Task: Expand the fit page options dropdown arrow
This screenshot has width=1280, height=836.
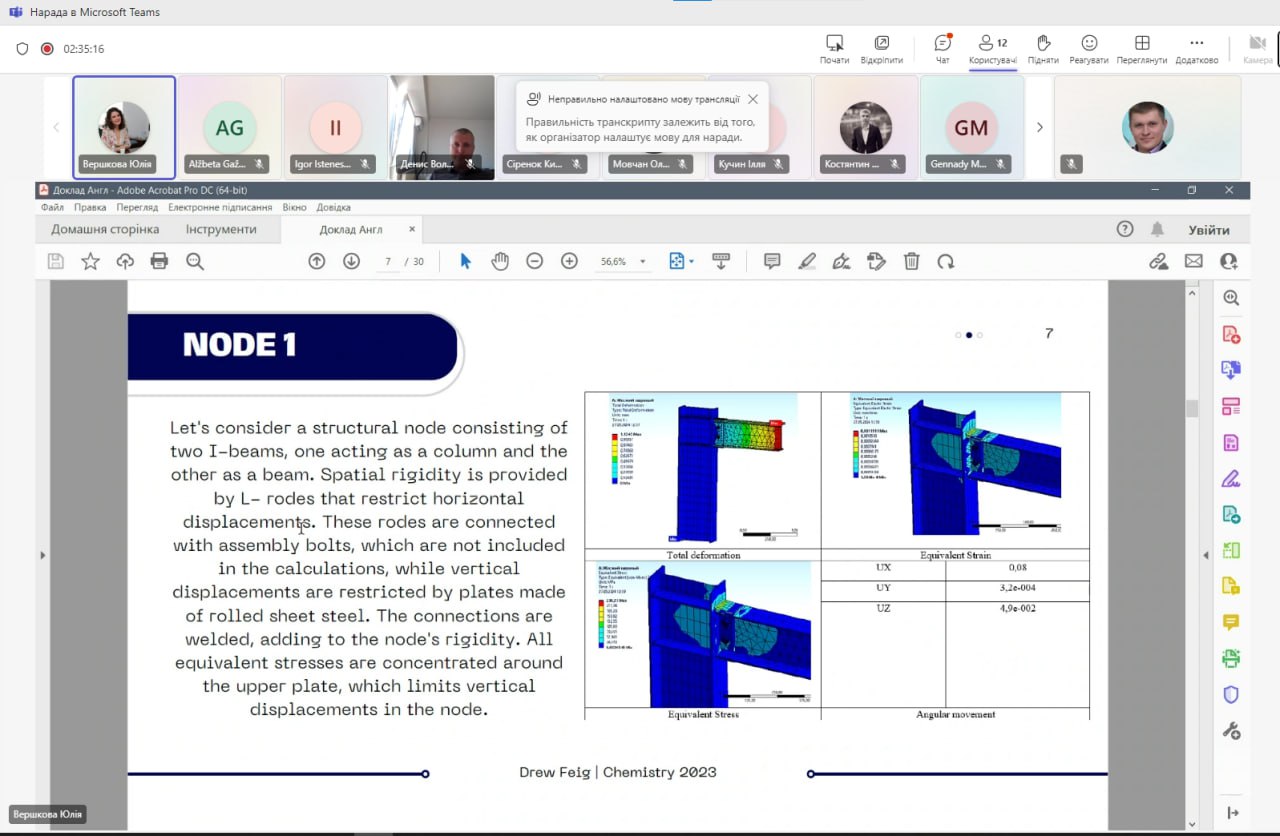Action: 691,262
